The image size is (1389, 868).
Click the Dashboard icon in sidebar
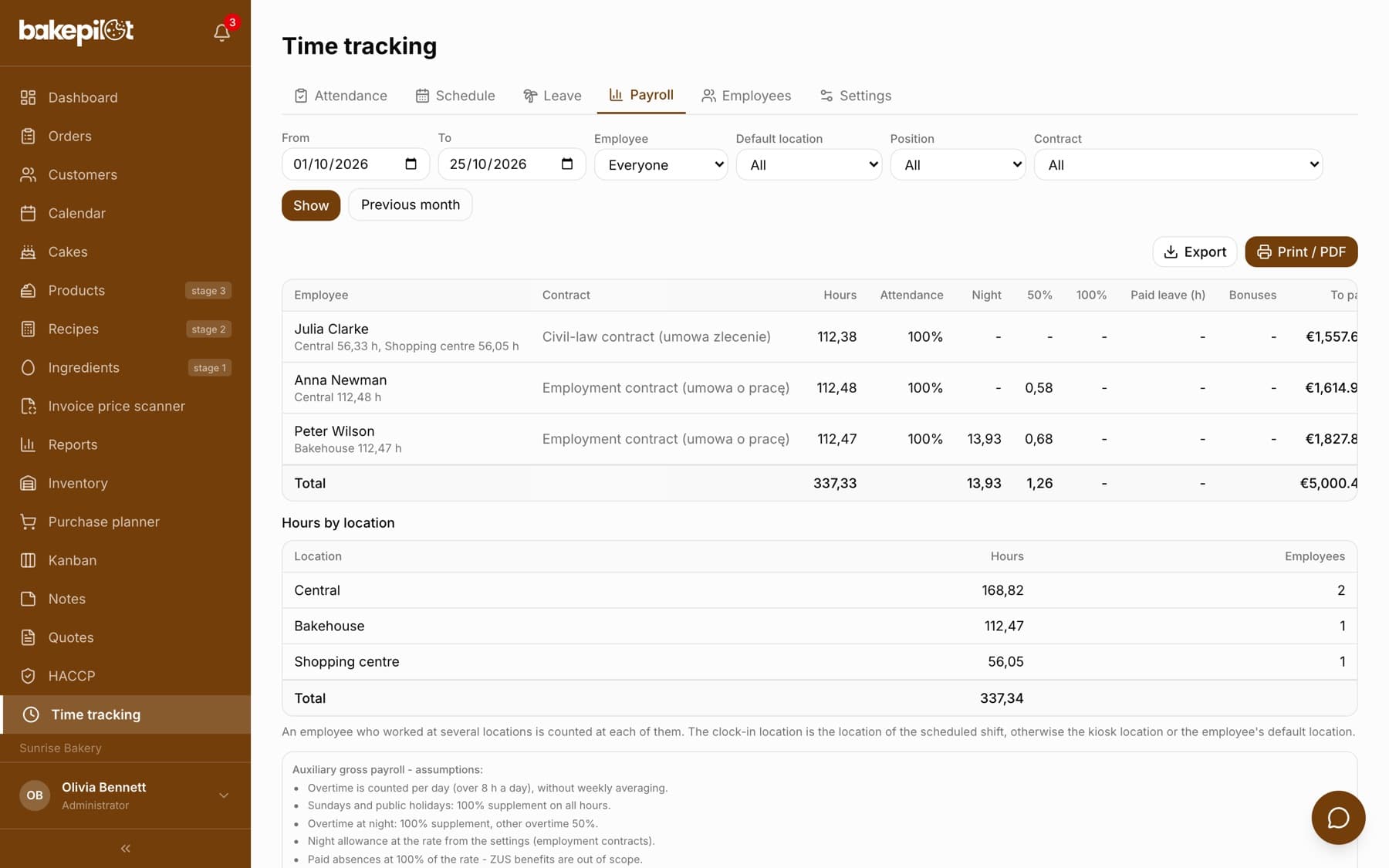28,97
